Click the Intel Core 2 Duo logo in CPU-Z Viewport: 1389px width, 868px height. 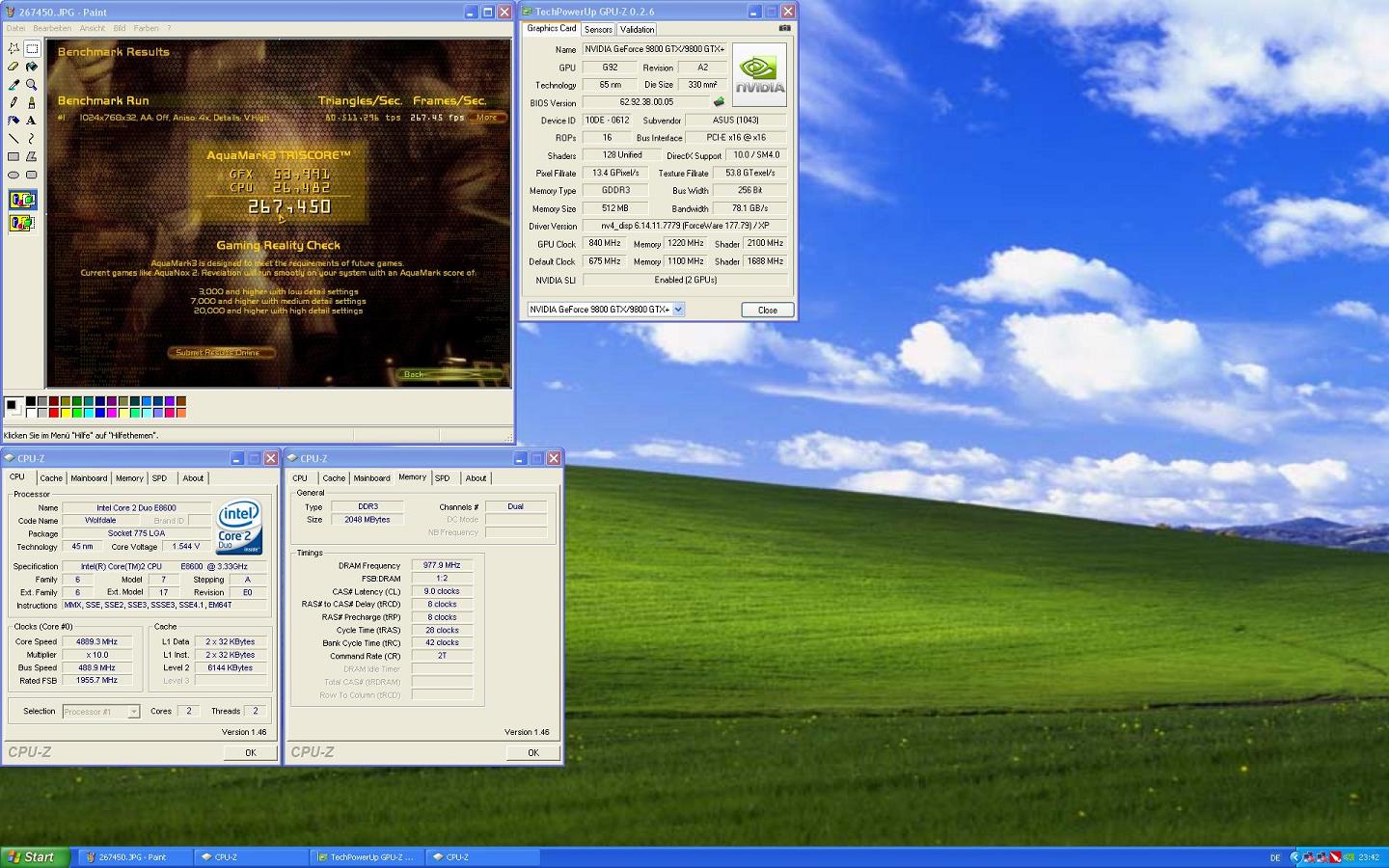(x=238, y=527)
